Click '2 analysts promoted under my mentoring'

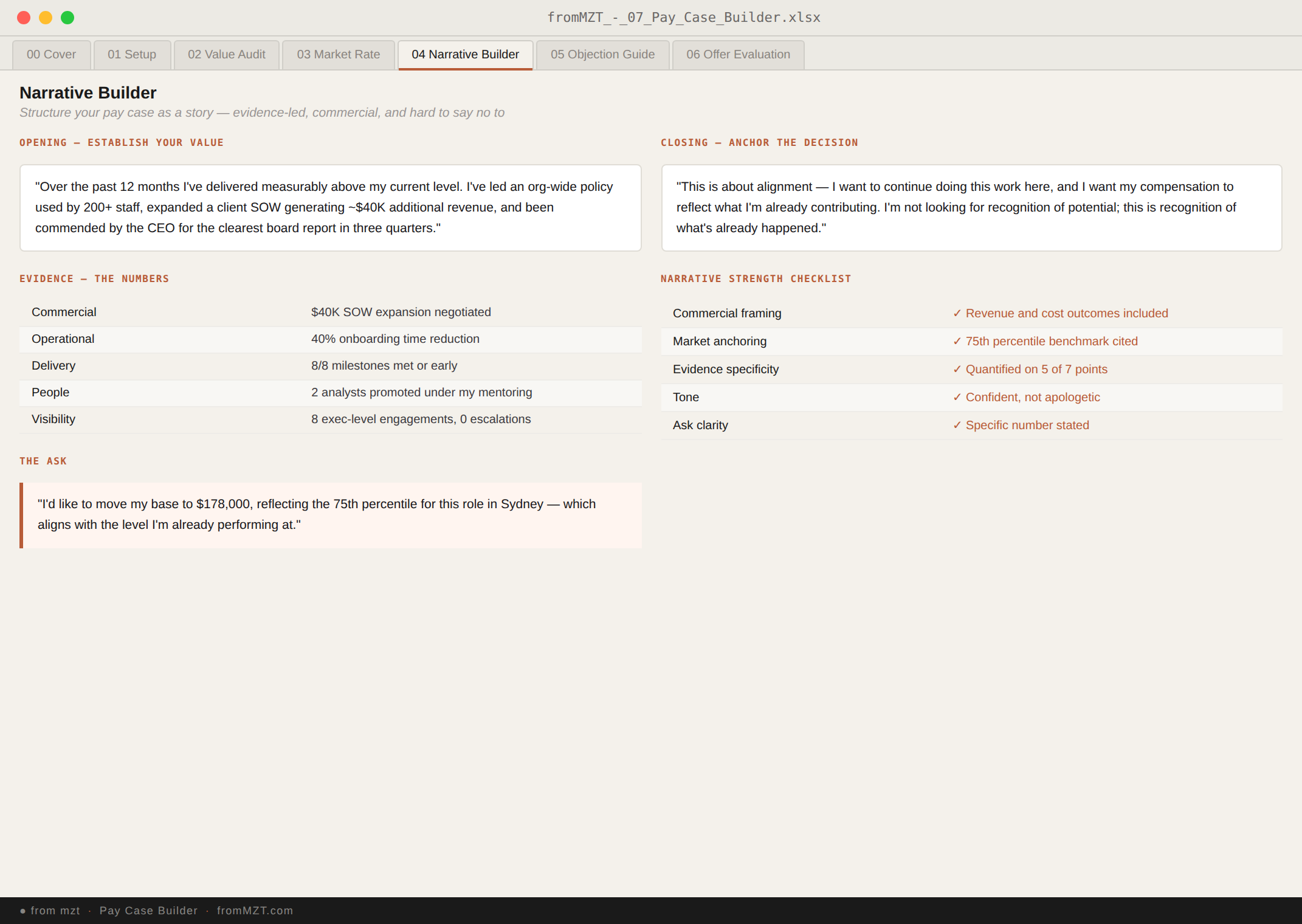422,393
